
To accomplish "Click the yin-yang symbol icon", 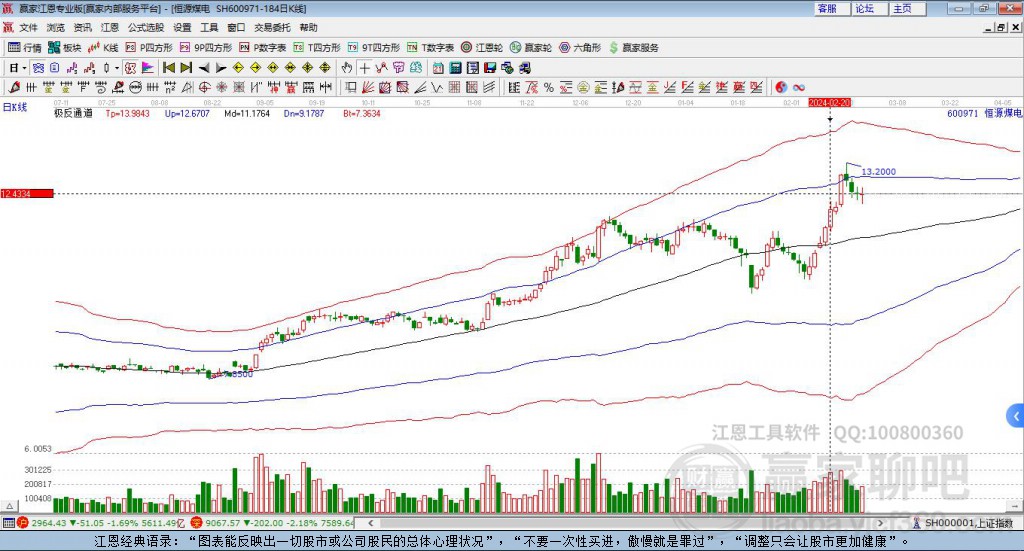I will [x=781, y=87].
